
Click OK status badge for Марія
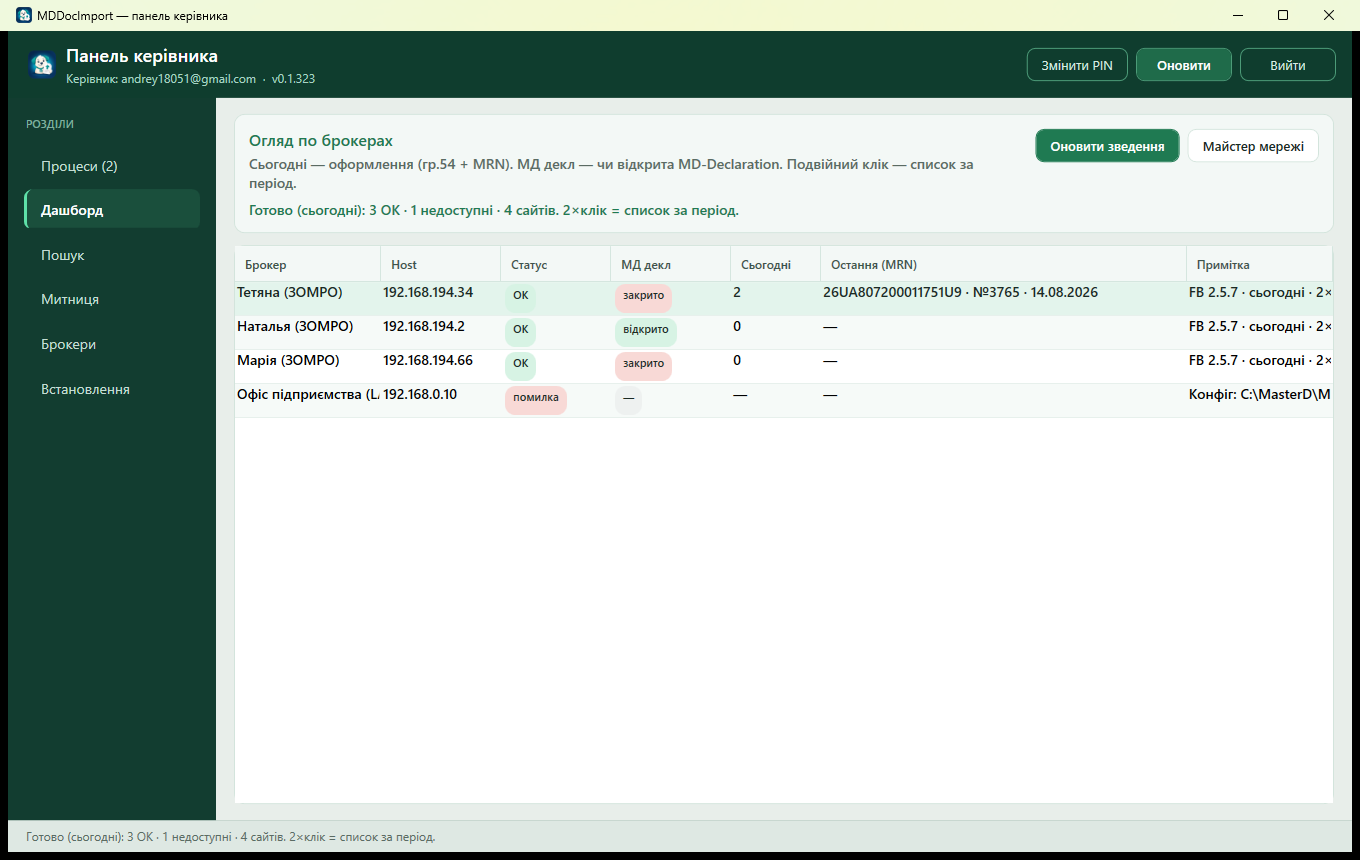click(520, 364)
